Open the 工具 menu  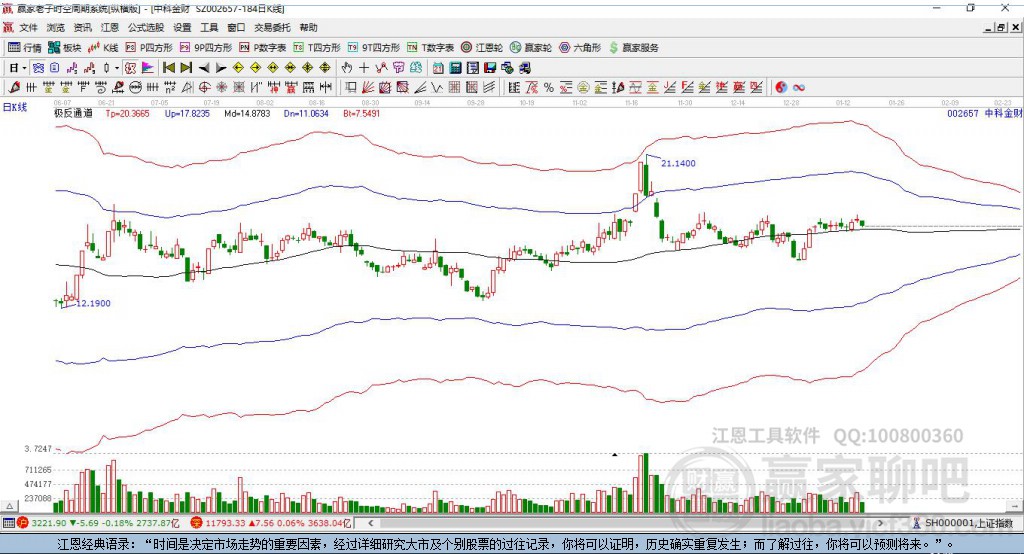(x=209, y=27)
